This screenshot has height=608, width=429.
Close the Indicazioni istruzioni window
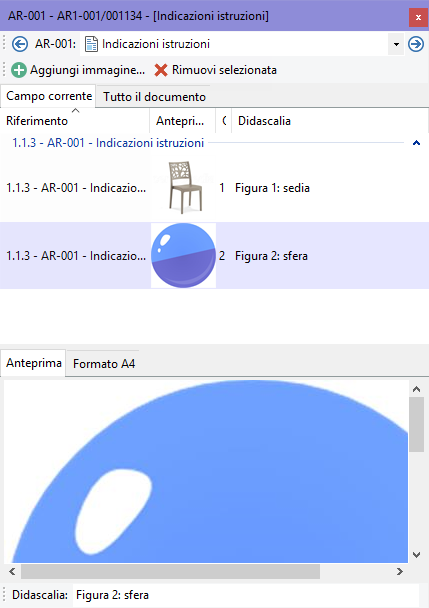(x=418, y=17)
